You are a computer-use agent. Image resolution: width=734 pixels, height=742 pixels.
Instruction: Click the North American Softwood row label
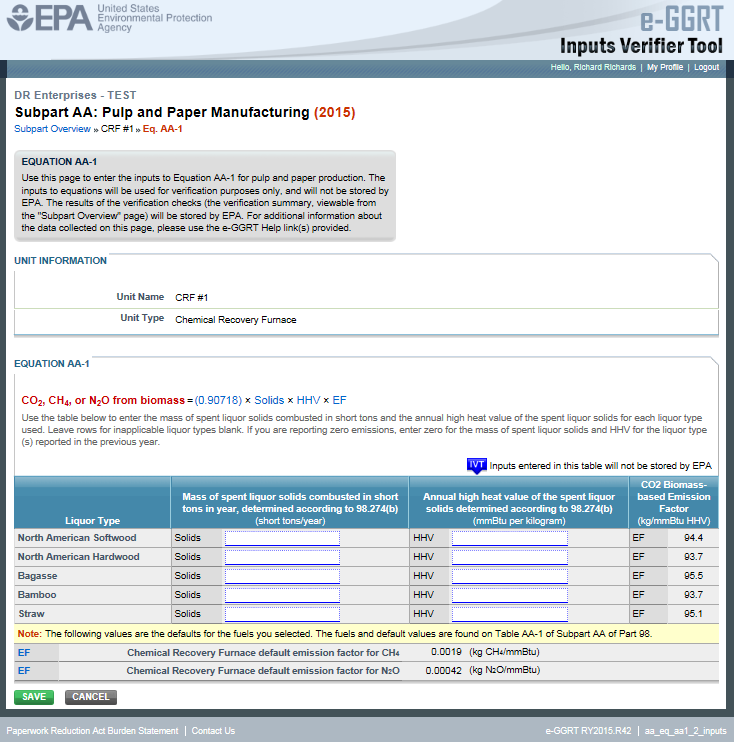click(x=77, y=538)
